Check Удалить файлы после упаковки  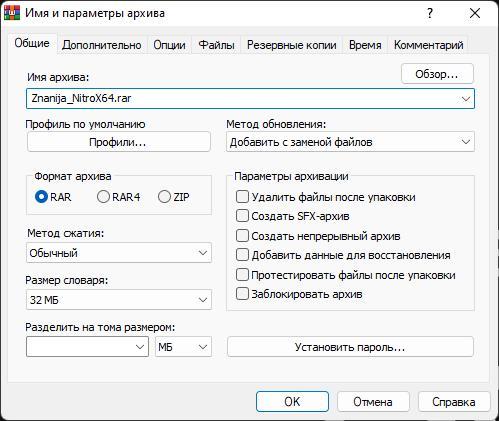point(242,197)
